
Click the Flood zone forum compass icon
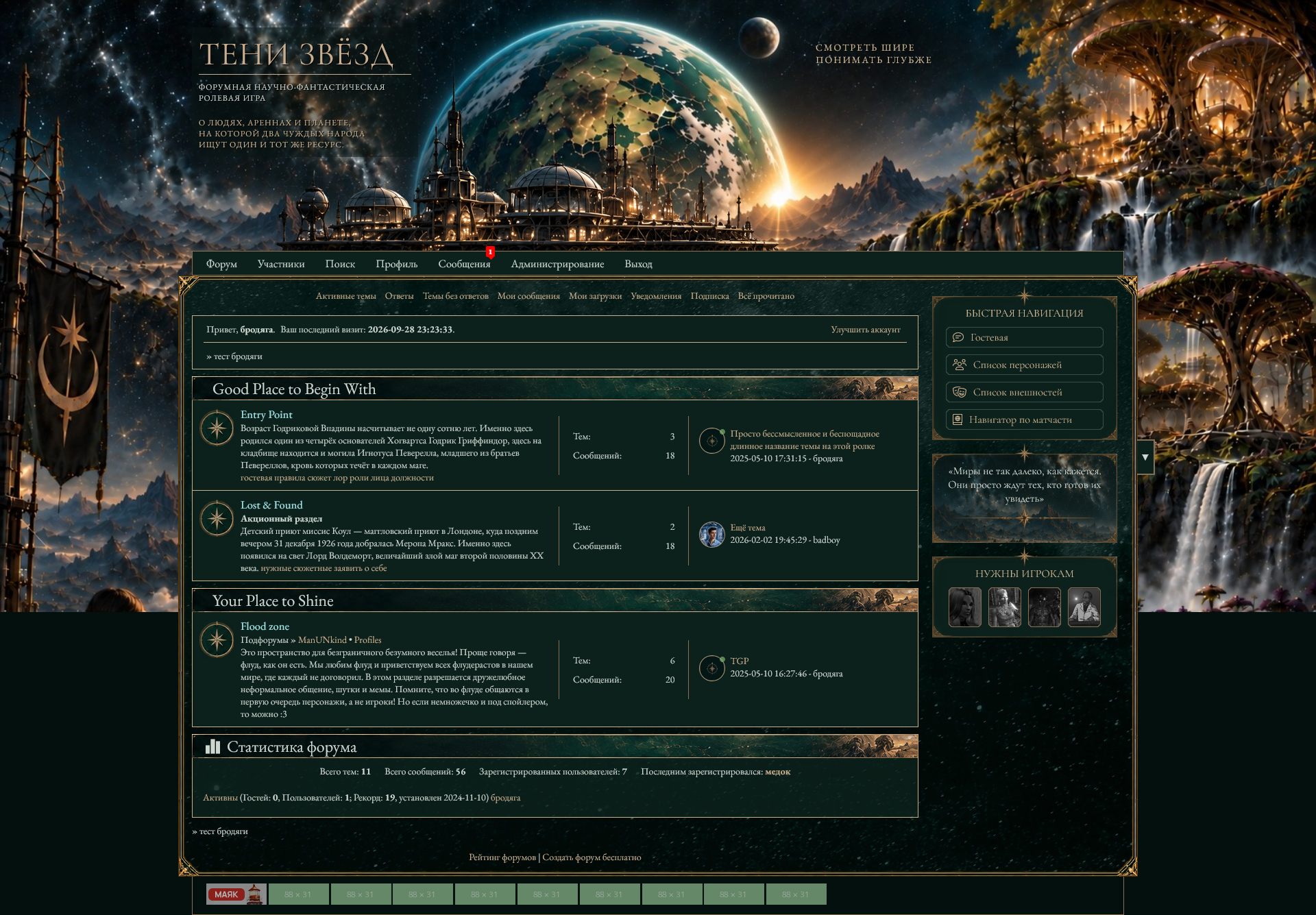(217, 640)
